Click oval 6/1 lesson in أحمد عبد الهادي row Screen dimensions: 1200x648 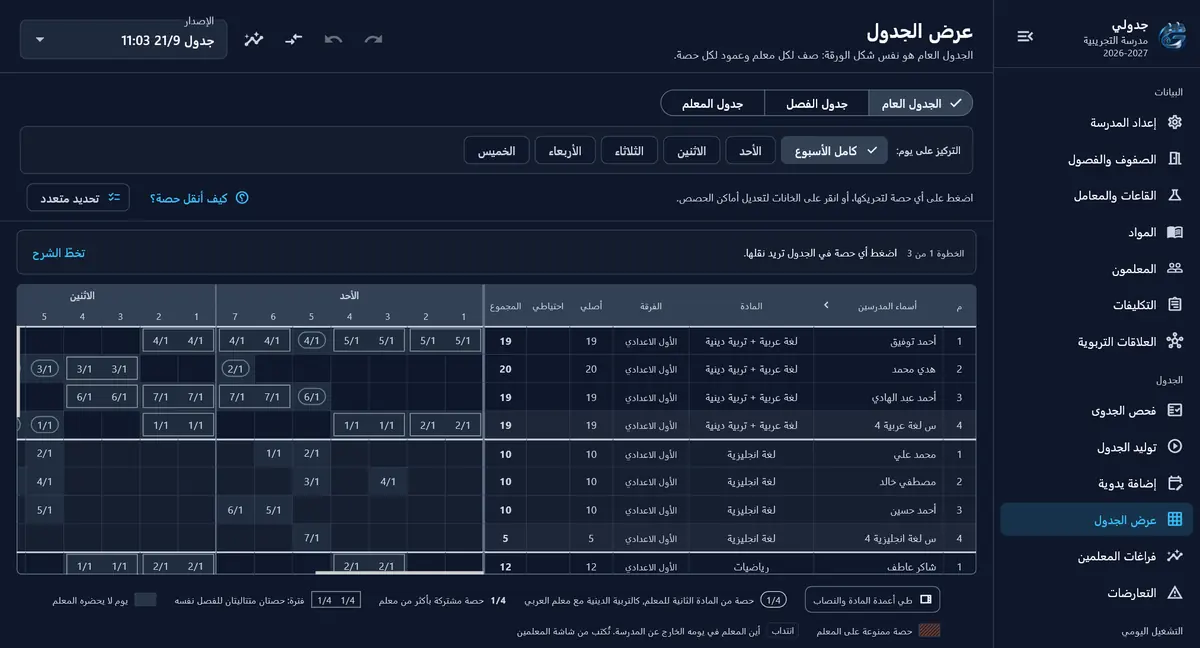point(312,397)
